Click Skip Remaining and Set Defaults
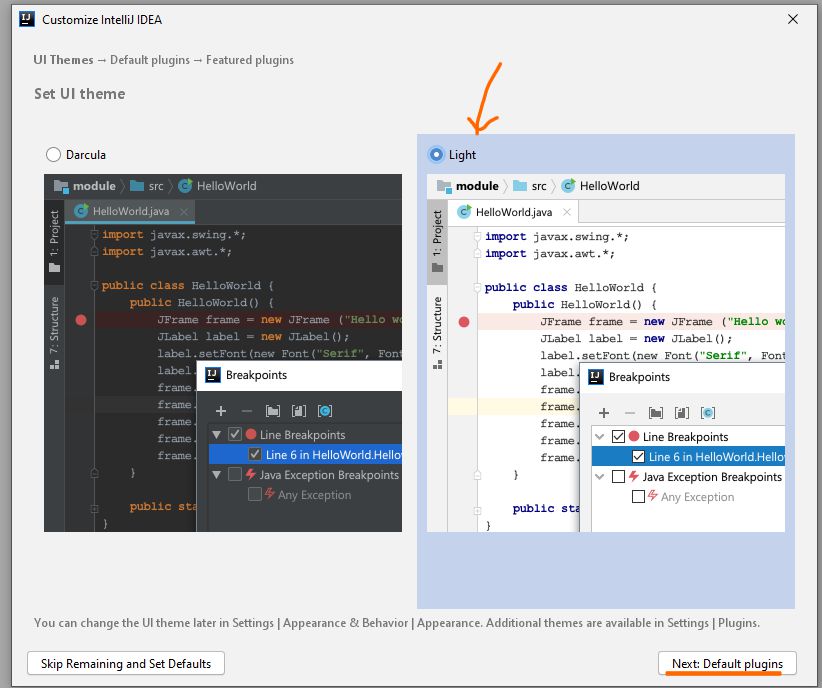 [126, 664]
